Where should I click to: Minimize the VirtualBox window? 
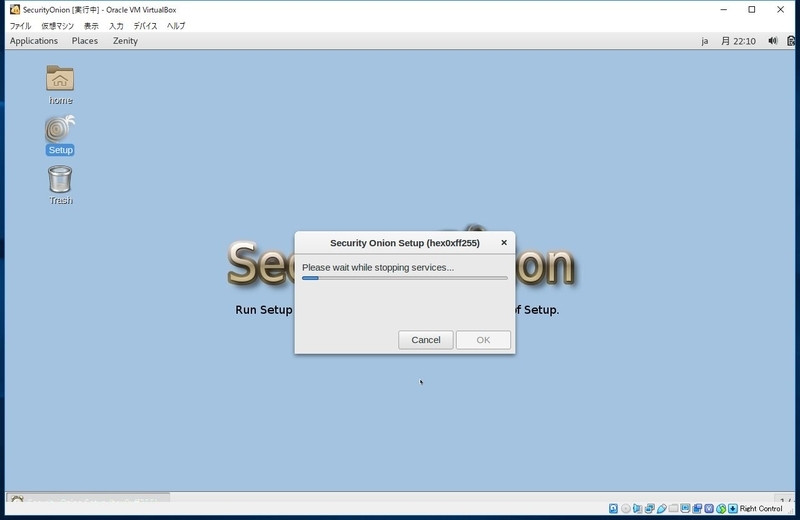click(x=723, y=9)
